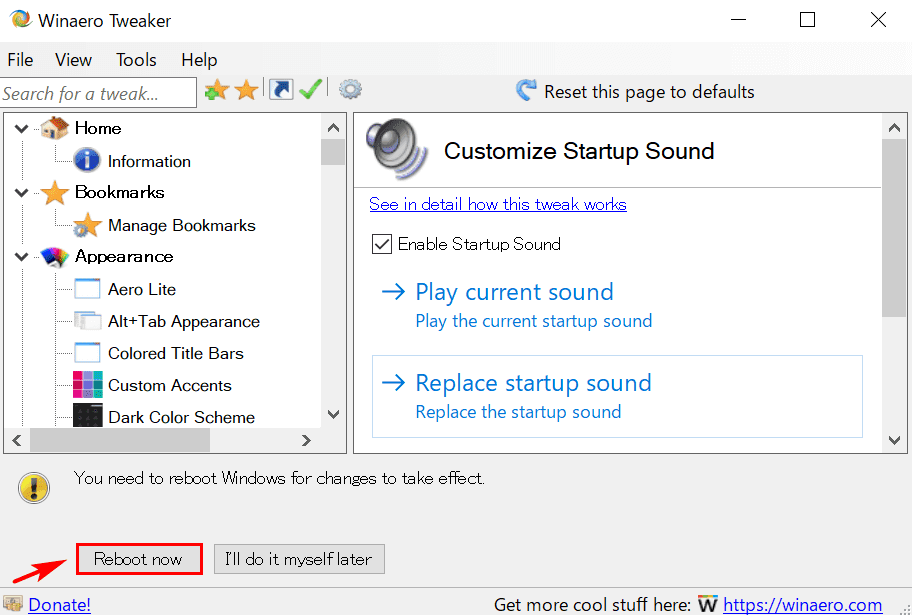Open the File menu

pos(20,60)
